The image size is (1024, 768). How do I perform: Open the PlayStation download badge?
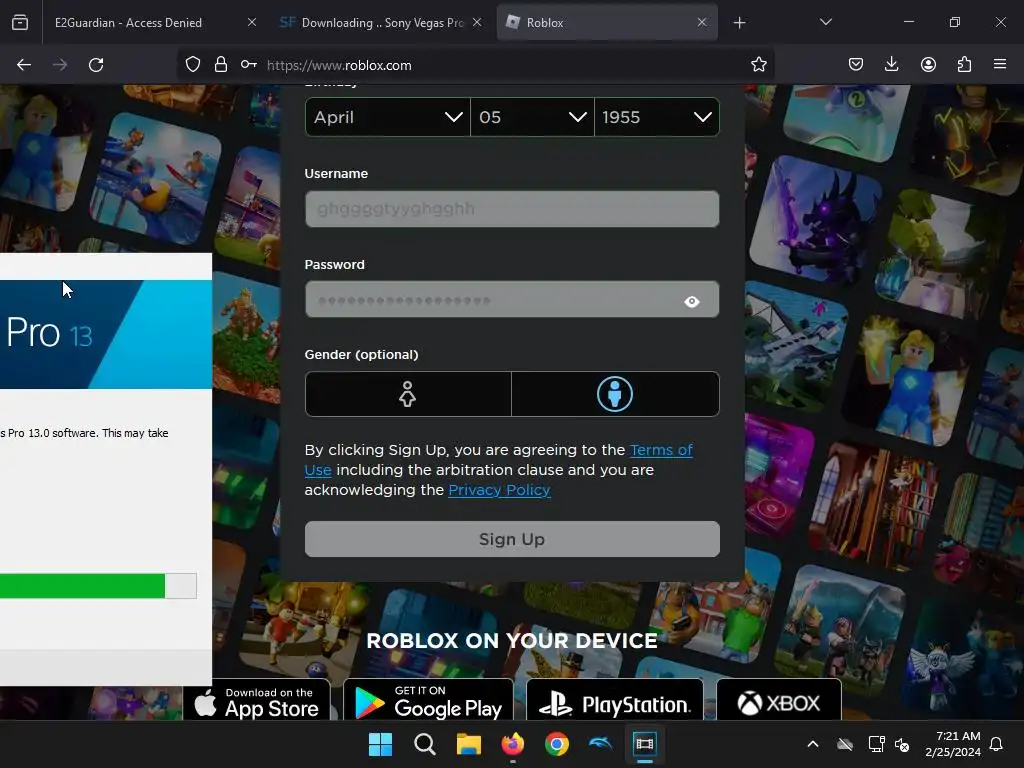coord(615,701)
